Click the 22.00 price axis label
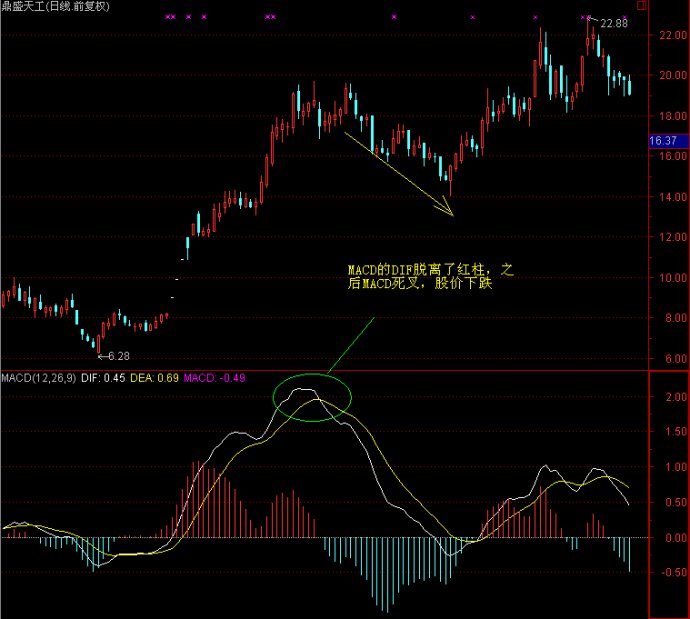 coord(669,36)
